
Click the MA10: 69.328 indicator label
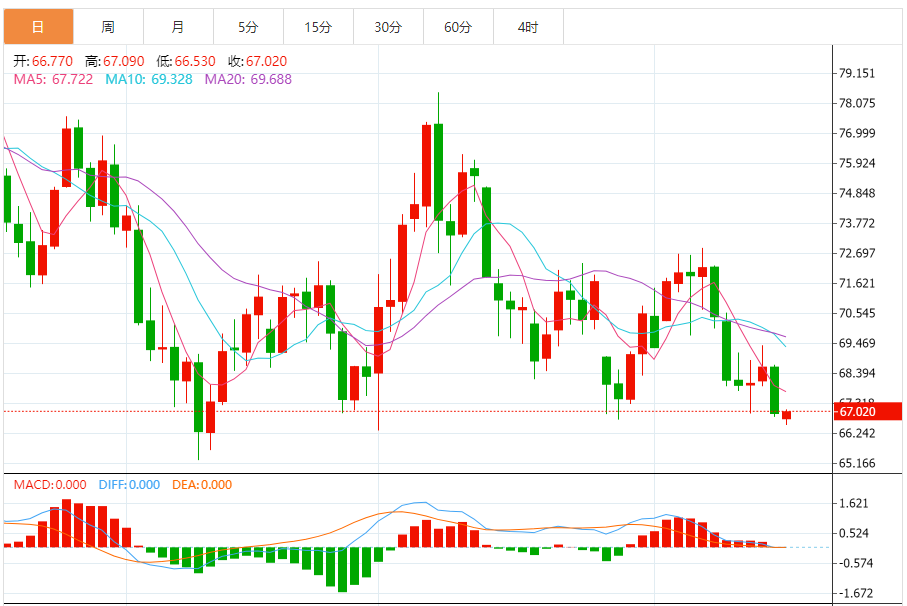(x=149, y=79)
